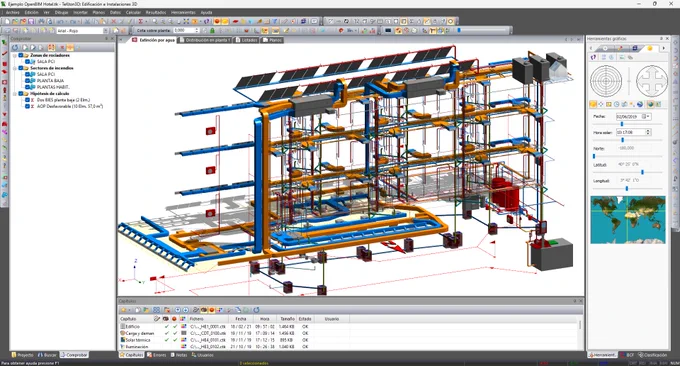Viewport: 680px width, 366px height.
Task: Switch to Distribución en planta 1 tab
Action: (x=204, y=40)
